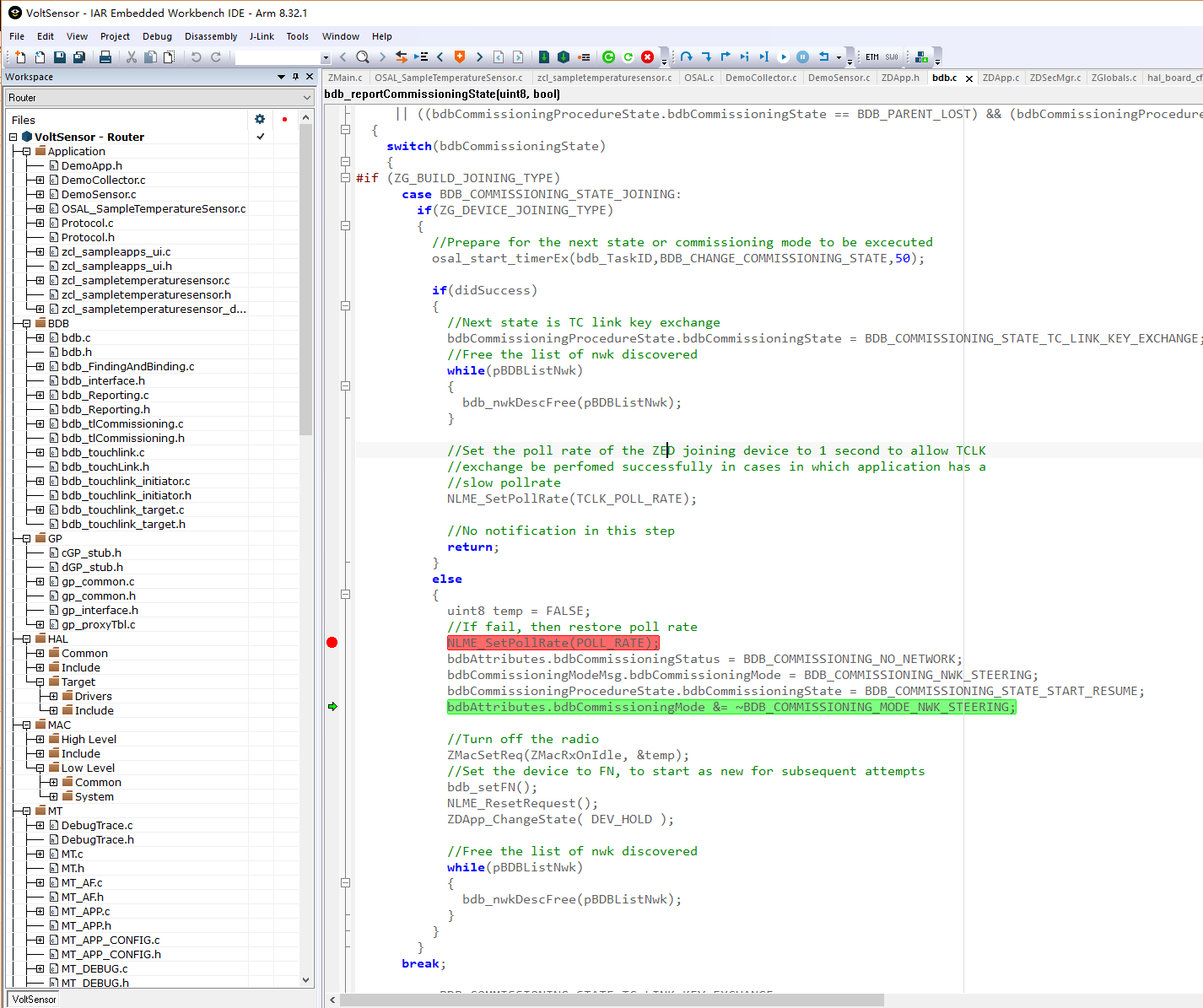
Task: Open Protocol.h in the file tree
Action: pyautogui.click(x=88, y=237)
